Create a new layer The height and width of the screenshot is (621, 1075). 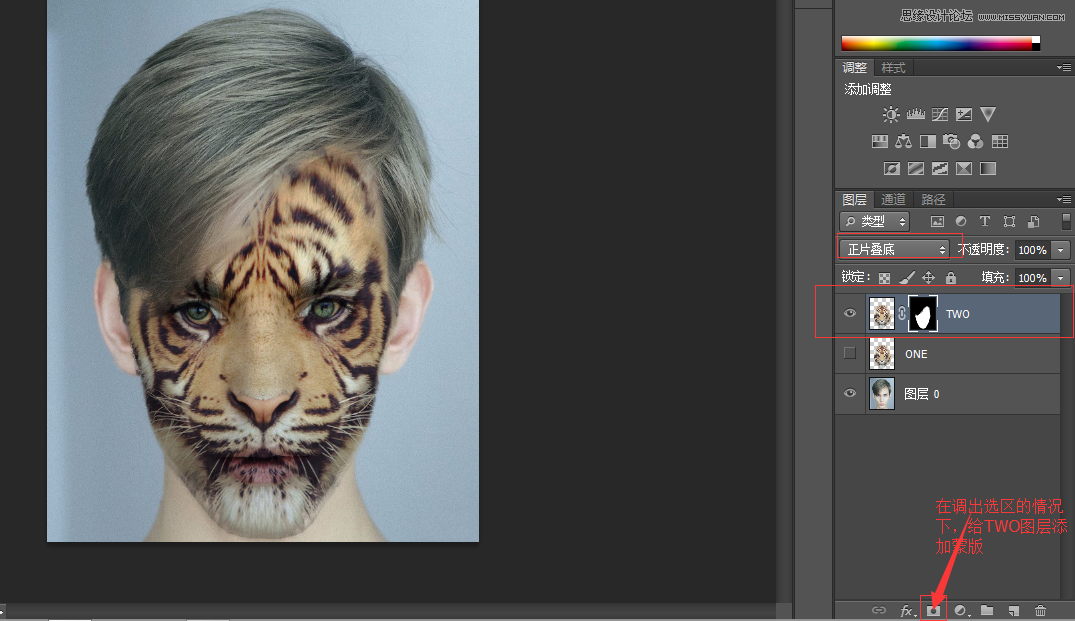pyautogui.click(x=1013, y=610)
